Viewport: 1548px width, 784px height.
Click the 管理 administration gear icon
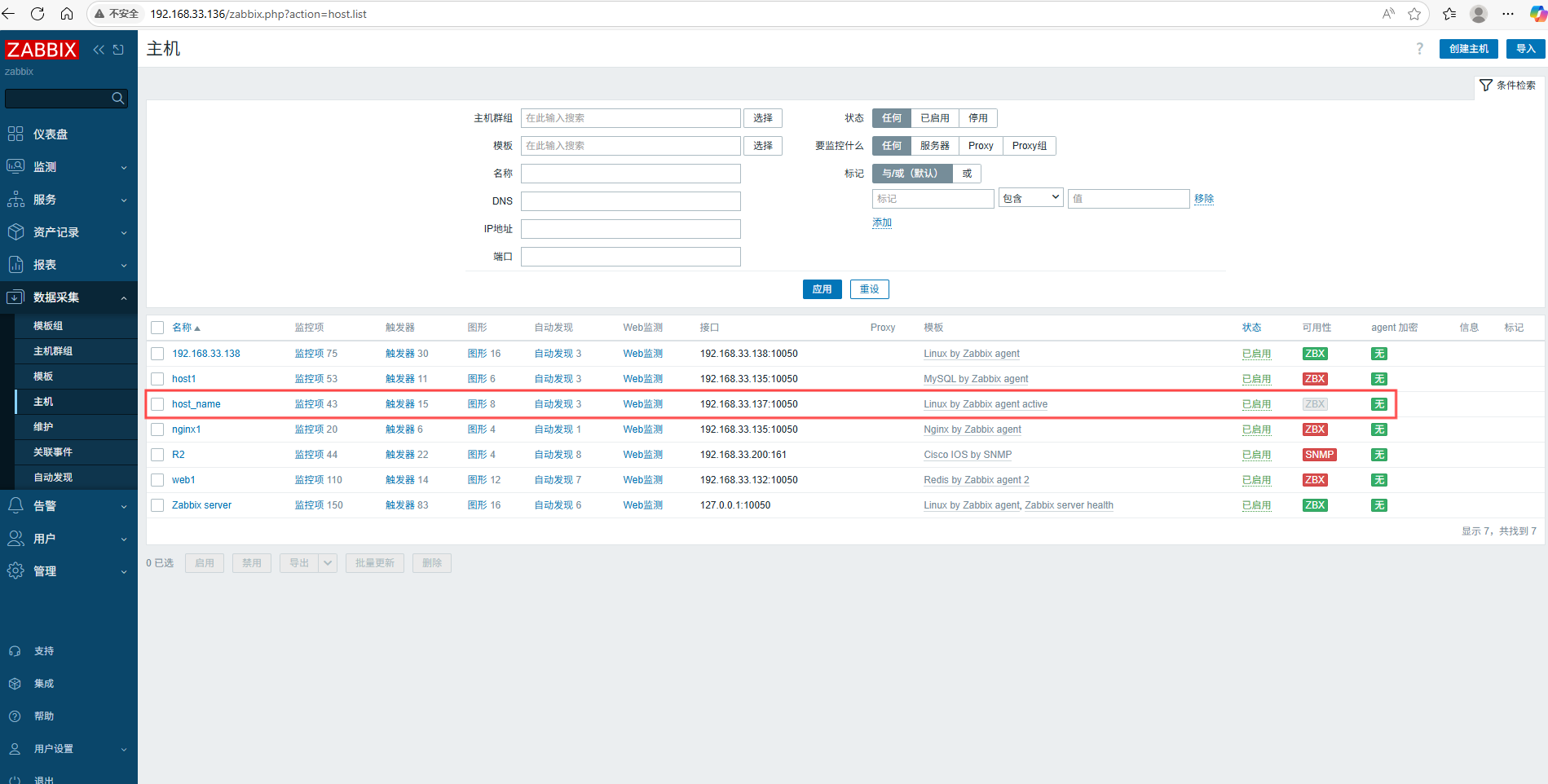tap(15, 571)
